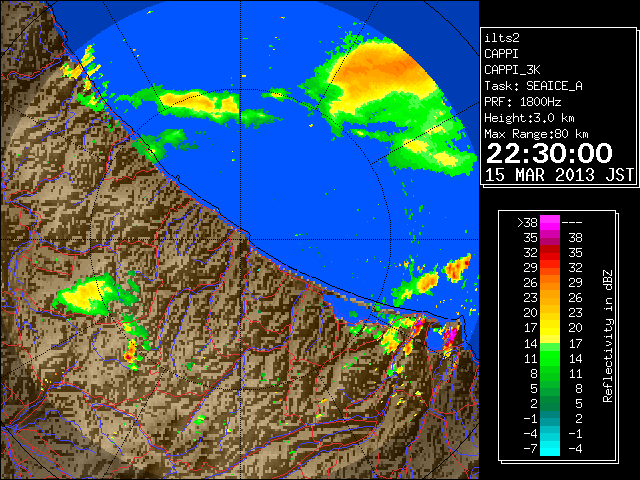
Task: Pick the teal swatch beside left '-1'
Action: pyautogui.click(x=550, y=418)
